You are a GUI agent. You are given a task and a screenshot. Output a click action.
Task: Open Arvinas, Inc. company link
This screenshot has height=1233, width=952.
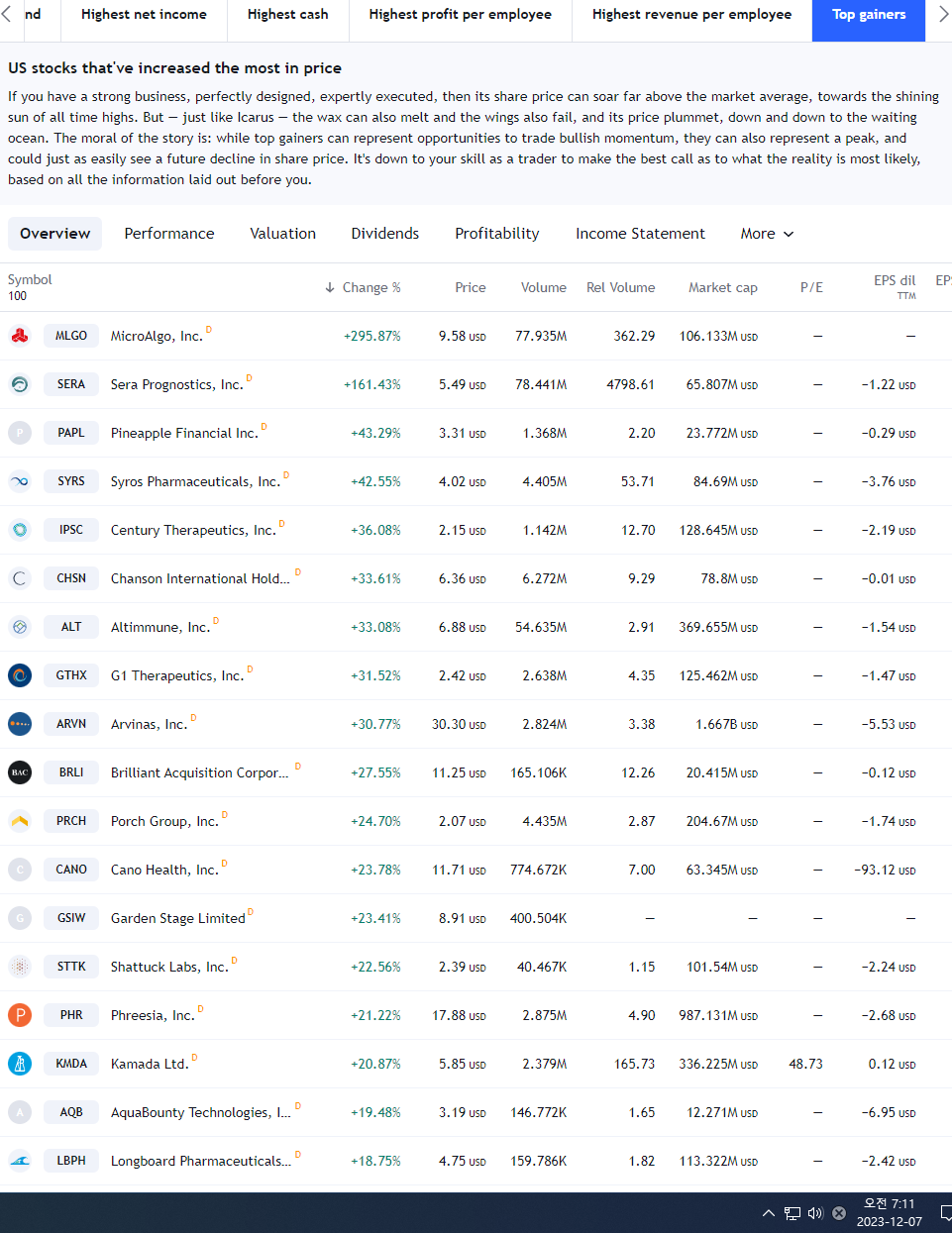pos(149,725)
